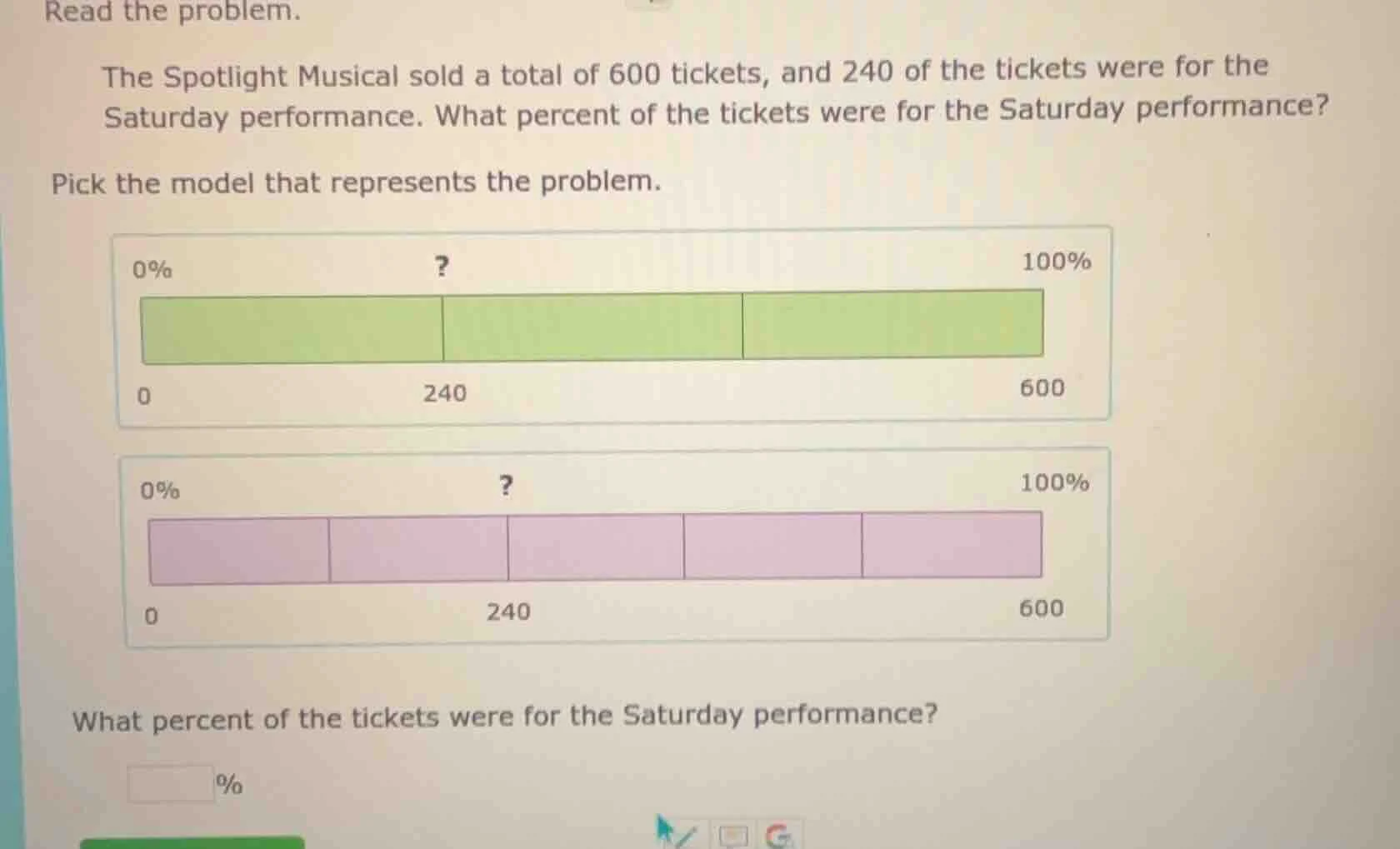Click the question mark above the green bar

point(442,267)
